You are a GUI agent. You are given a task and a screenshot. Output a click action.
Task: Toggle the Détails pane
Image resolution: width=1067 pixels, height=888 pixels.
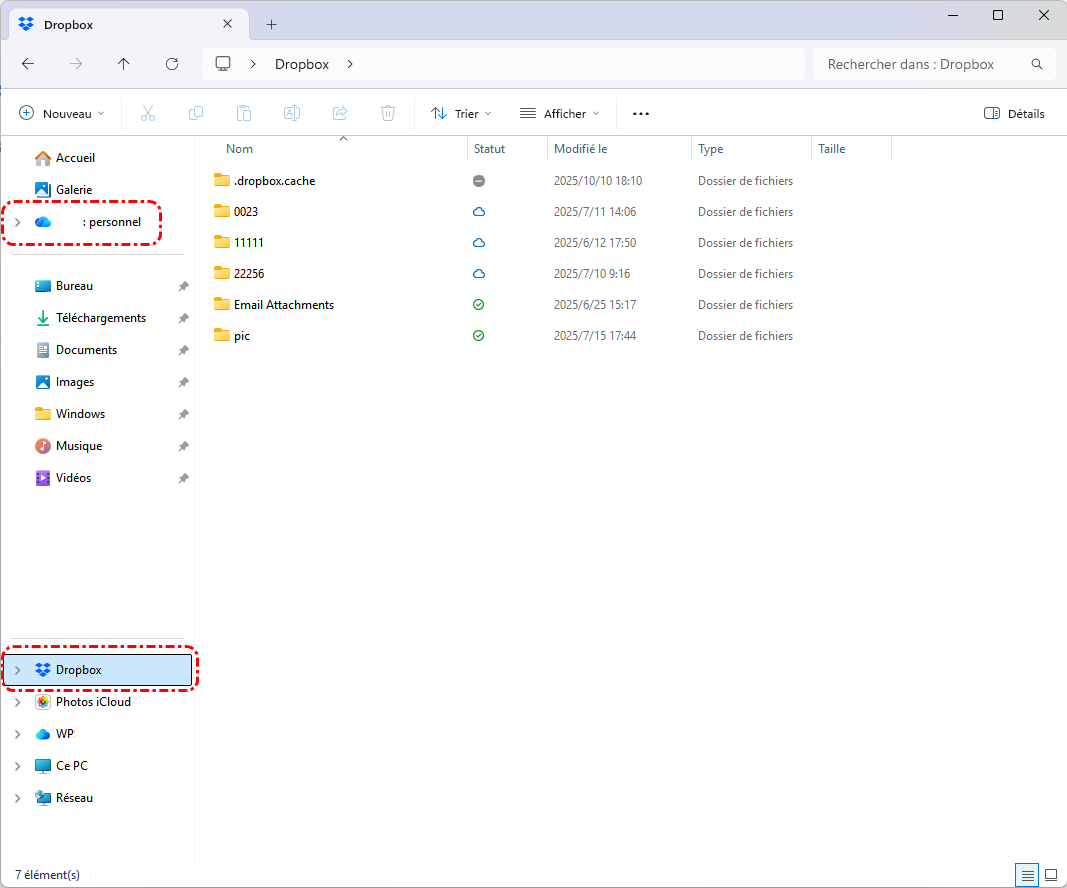1014,113
